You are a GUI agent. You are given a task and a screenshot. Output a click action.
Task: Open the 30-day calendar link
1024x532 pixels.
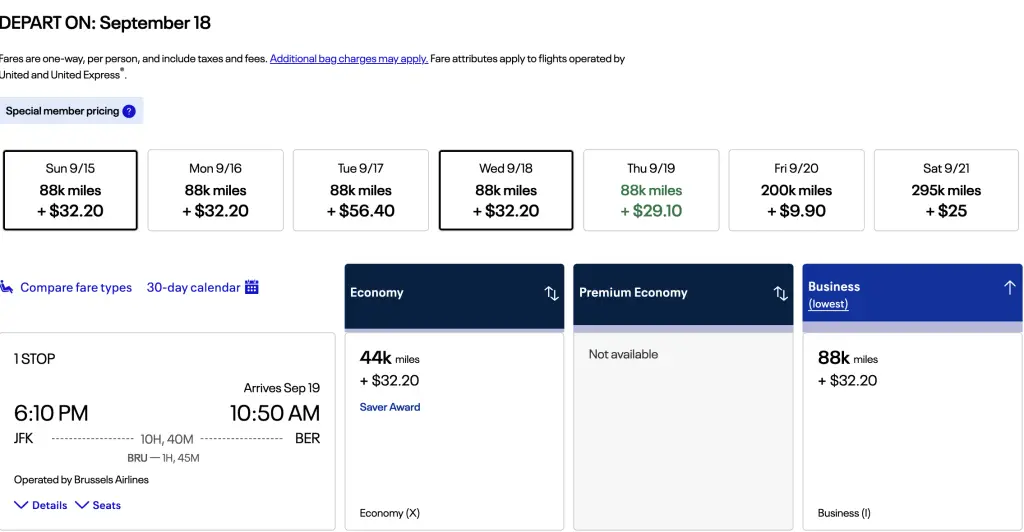[x=193, y=288]
